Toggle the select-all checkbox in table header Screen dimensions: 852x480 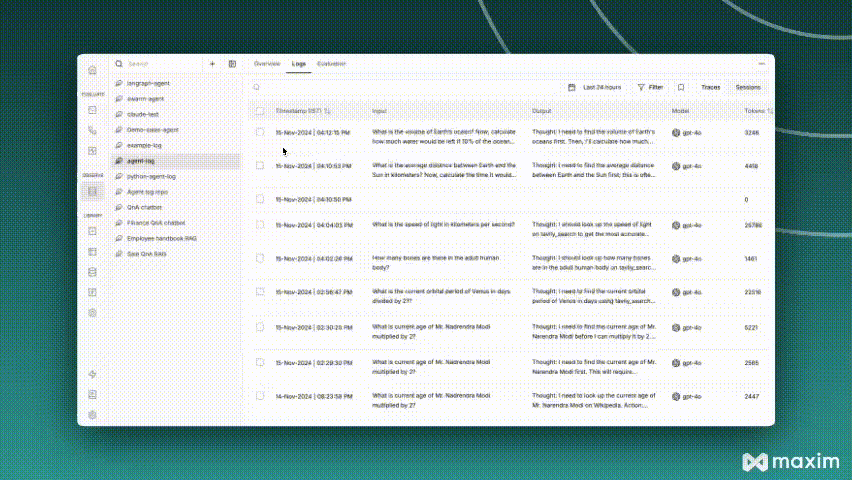260,111
